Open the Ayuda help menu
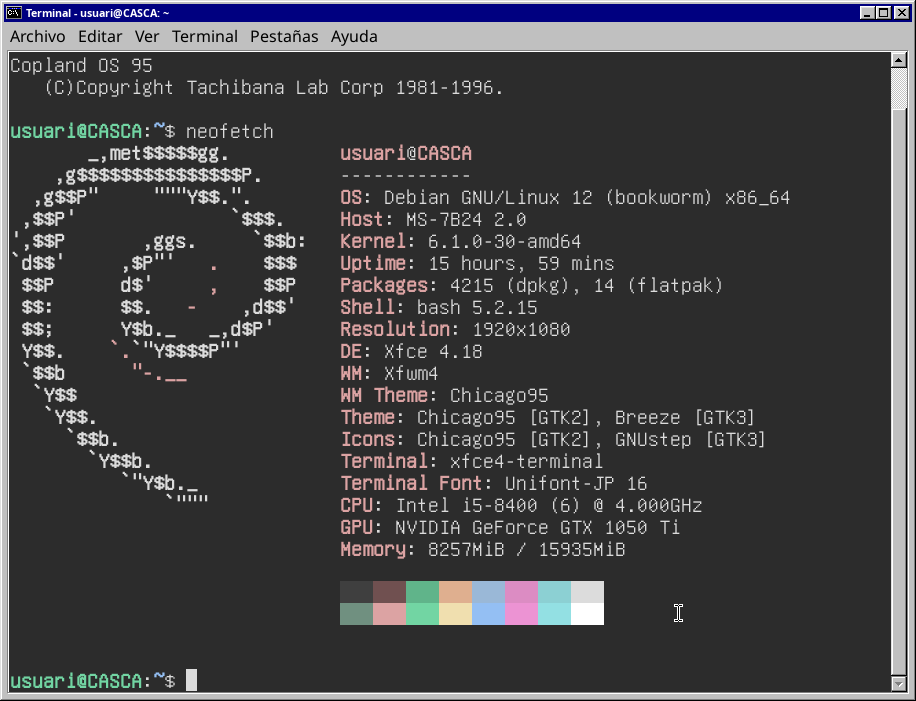The image size is (916, 701). tap(354, 36)
